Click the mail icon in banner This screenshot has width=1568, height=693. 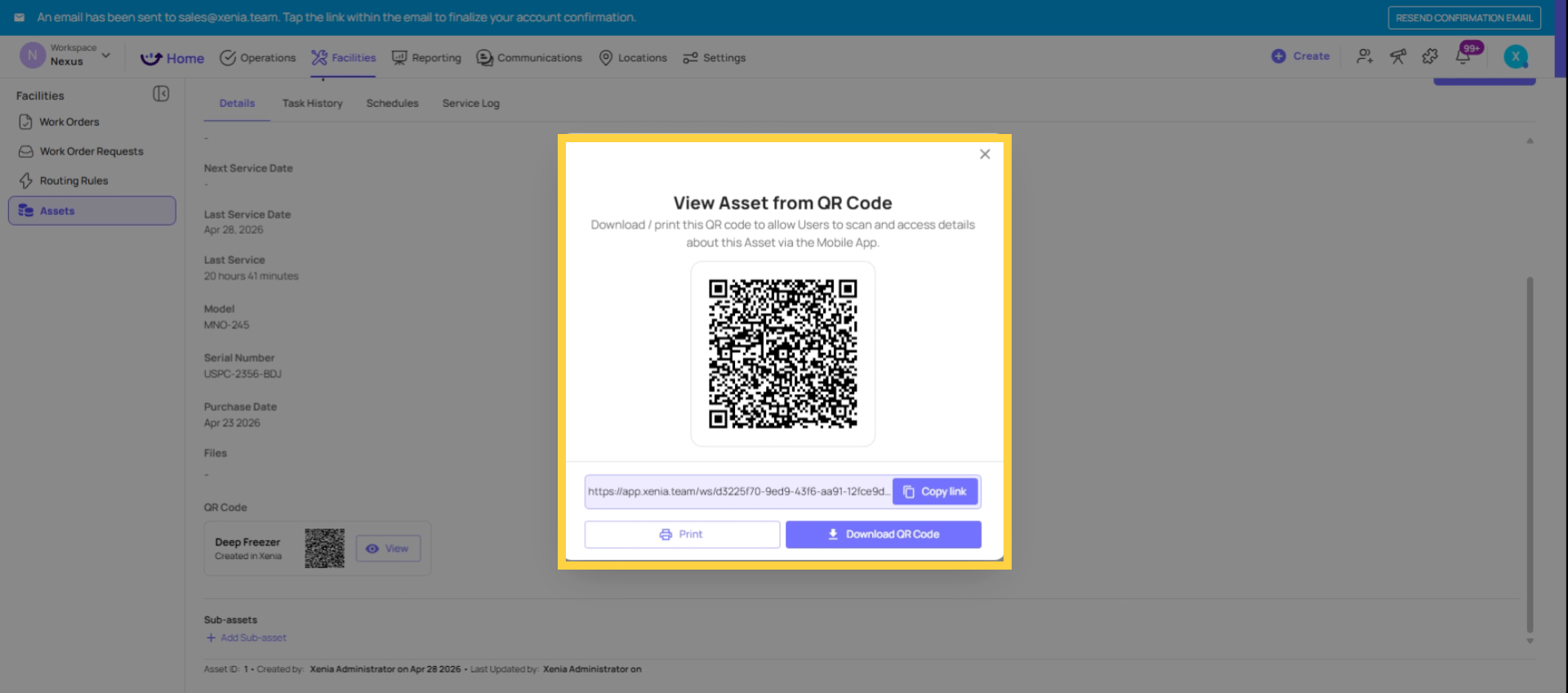[19, 17]
